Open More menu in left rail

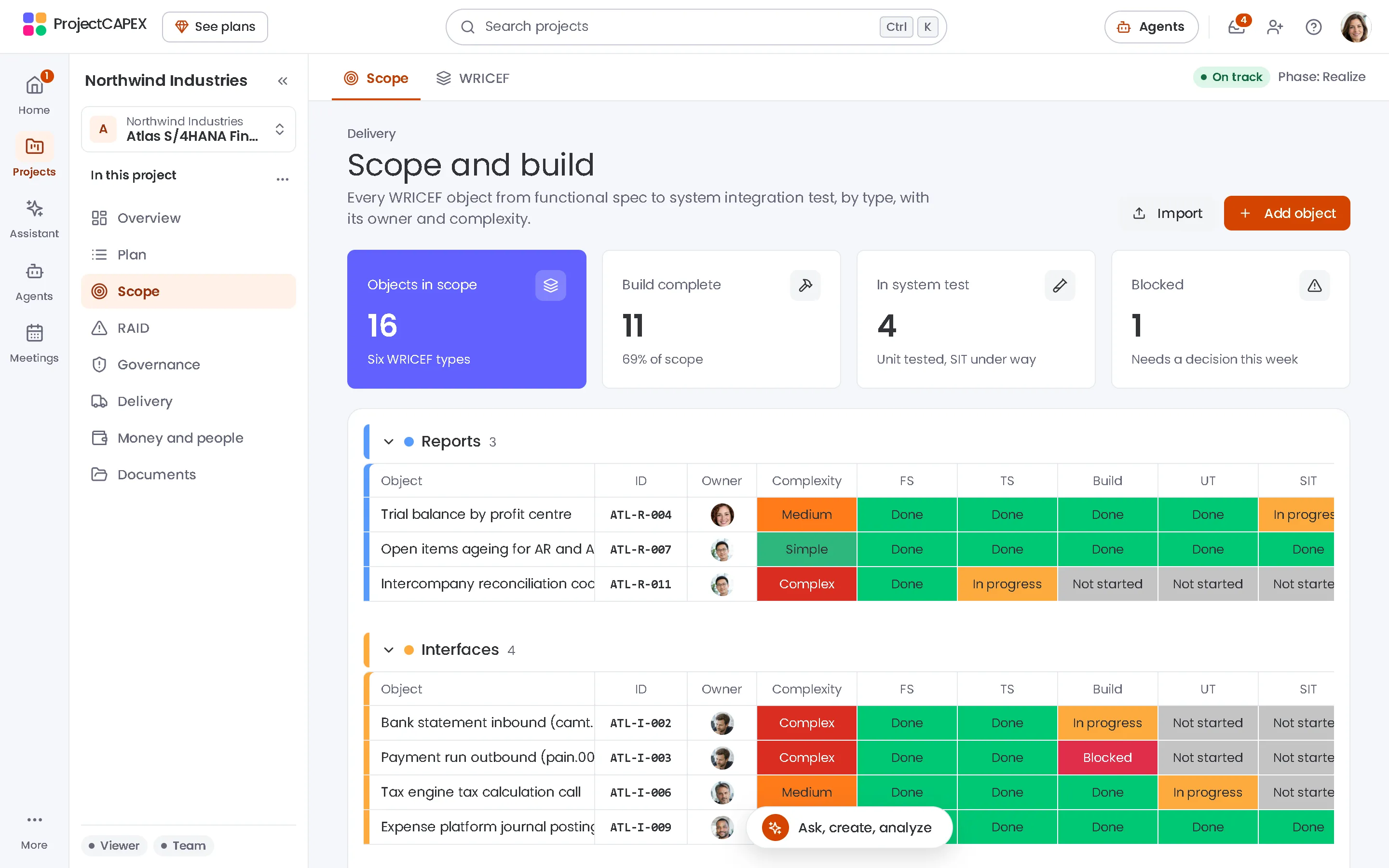point(34,831)
